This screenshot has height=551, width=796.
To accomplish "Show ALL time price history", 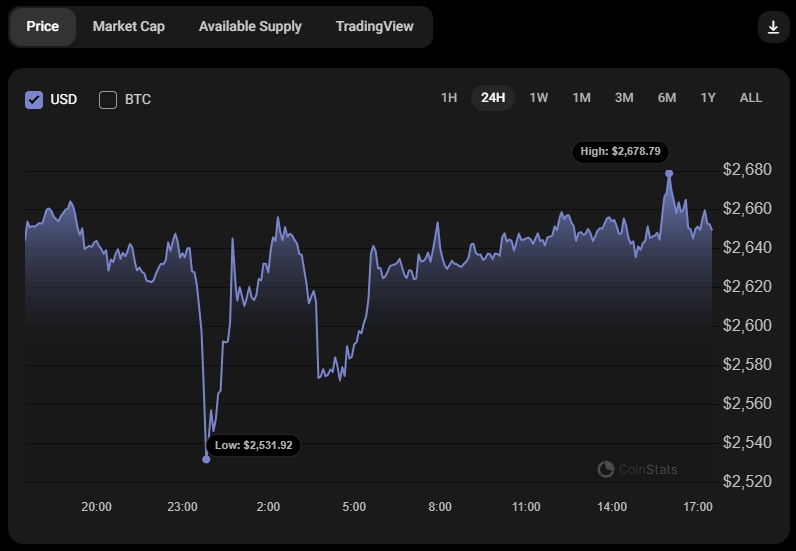I will [x=750, y=98].
